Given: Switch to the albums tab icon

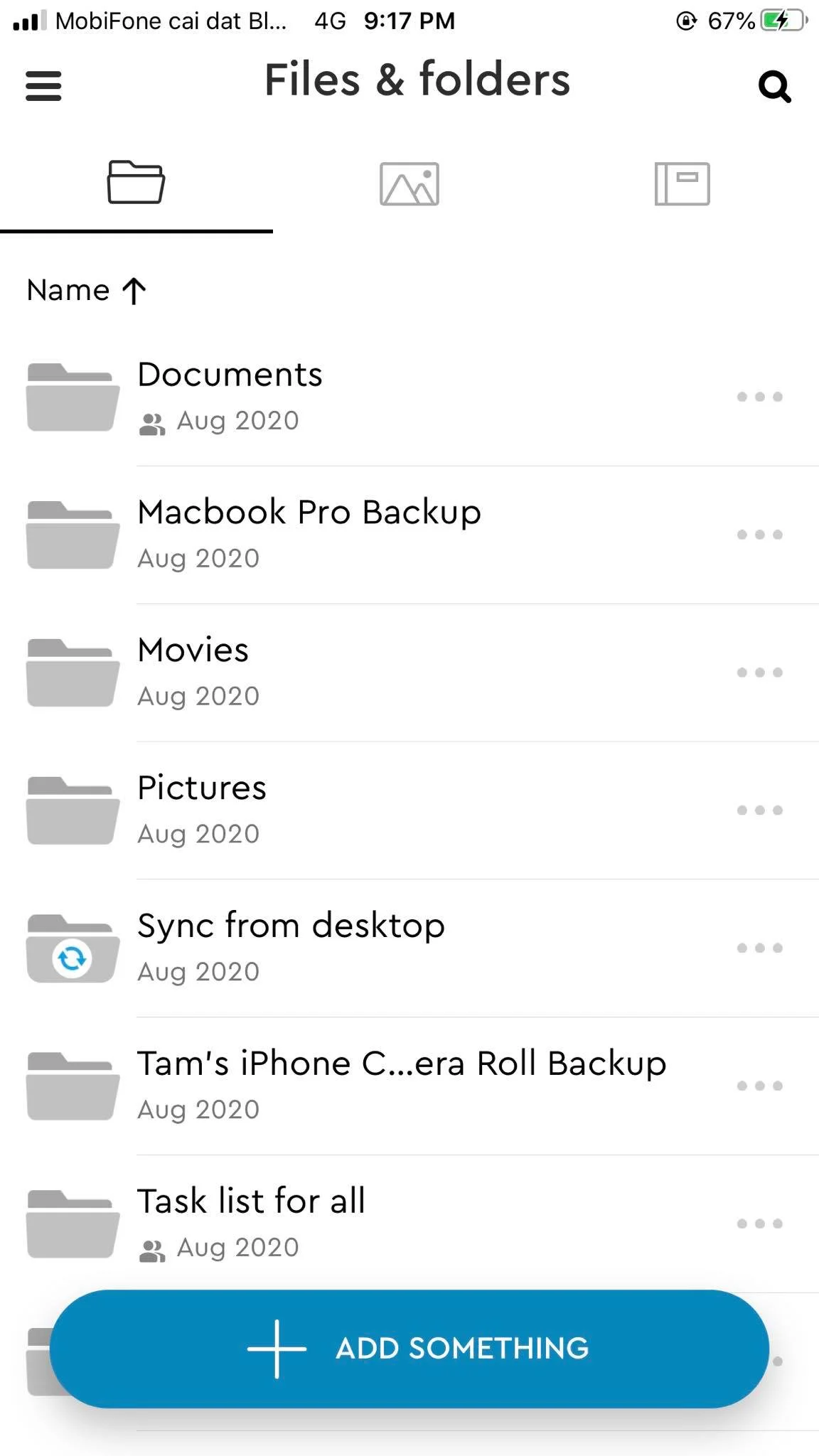Looking at the screenshot, I should pyautogui.click(x=682, y=184).
